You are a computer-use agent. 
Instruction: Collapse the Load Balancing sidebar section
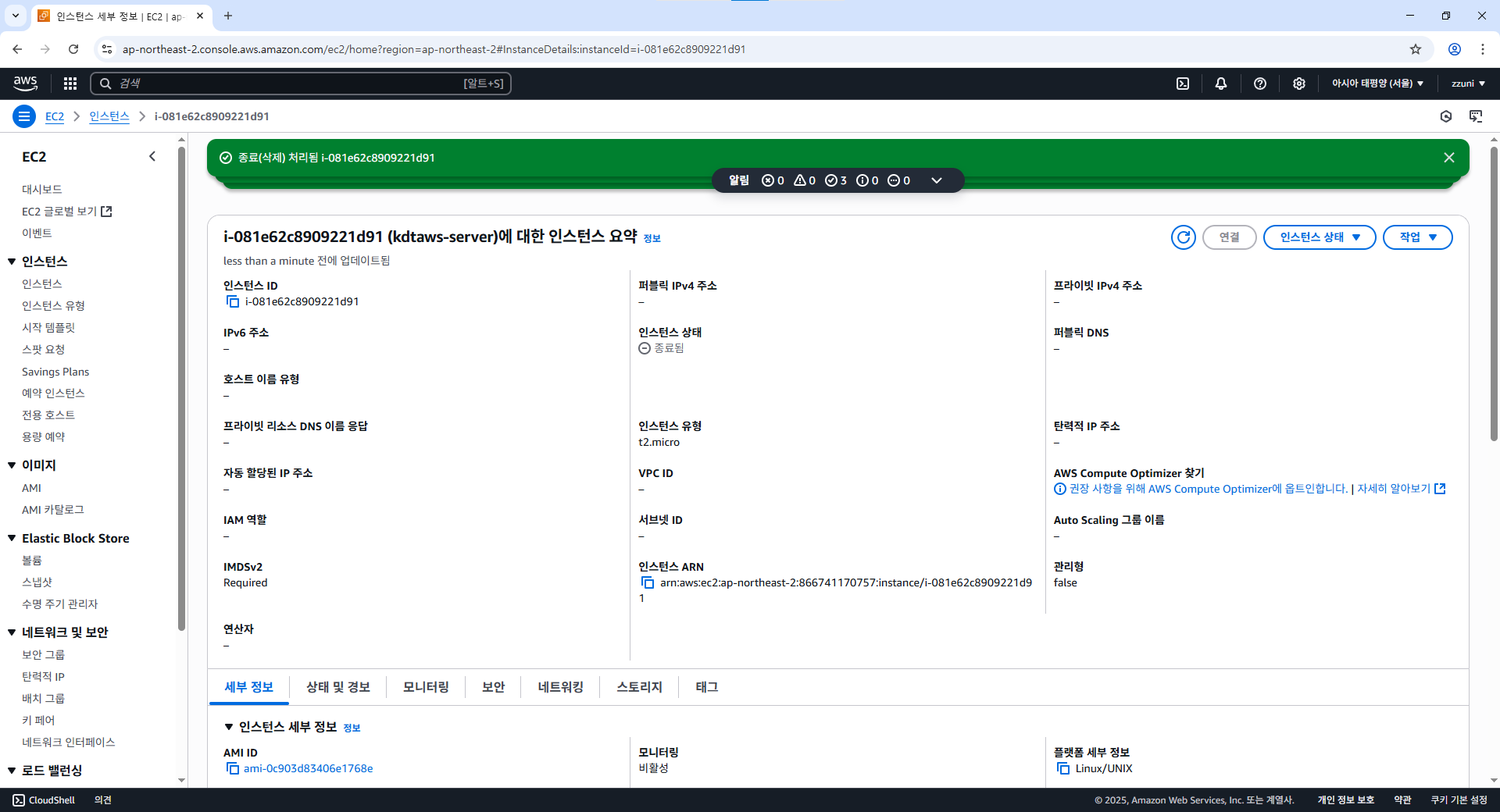point(12,771)
